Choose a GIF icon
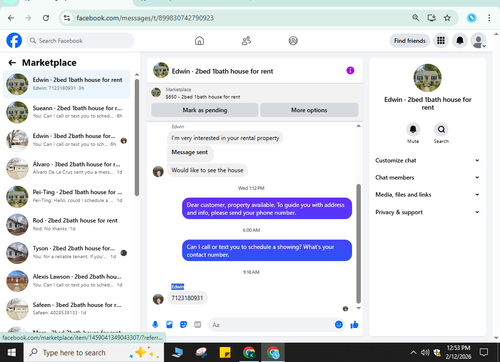The height and width of the screenshot is (362, 500). [x=198, y=324]
